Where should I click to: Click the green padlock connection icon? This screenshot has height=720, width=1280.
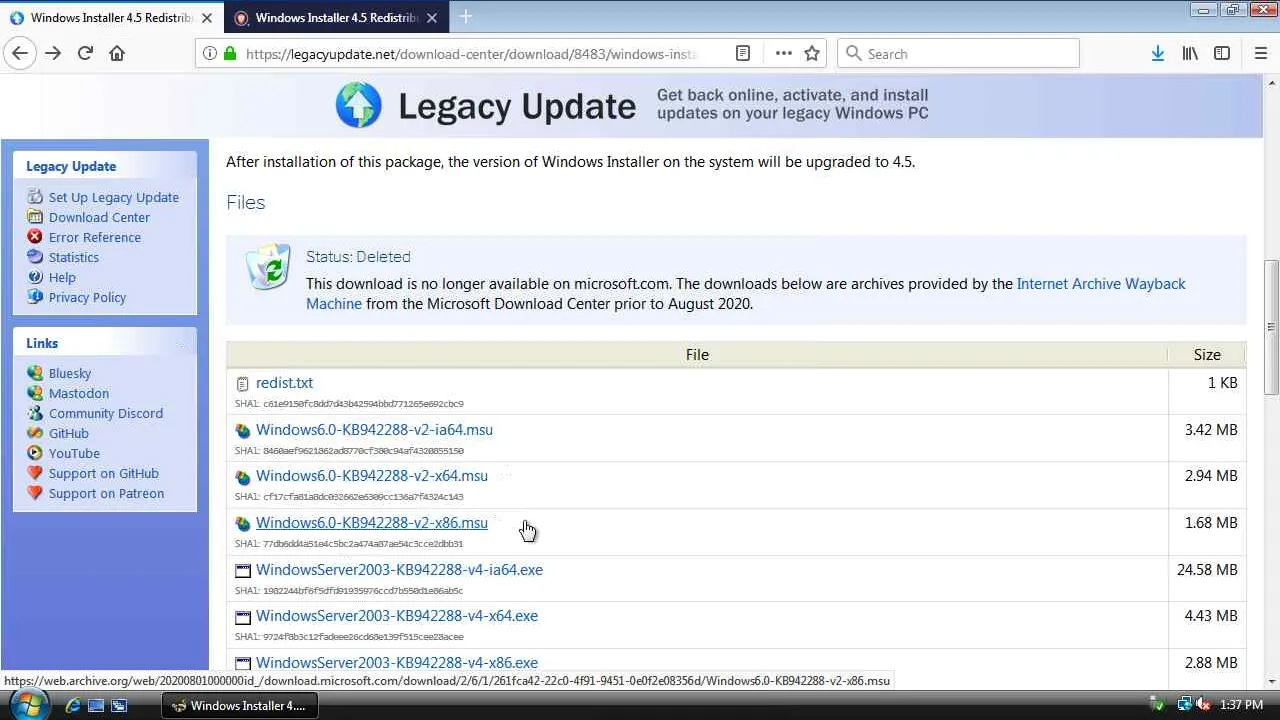(230, 54)
